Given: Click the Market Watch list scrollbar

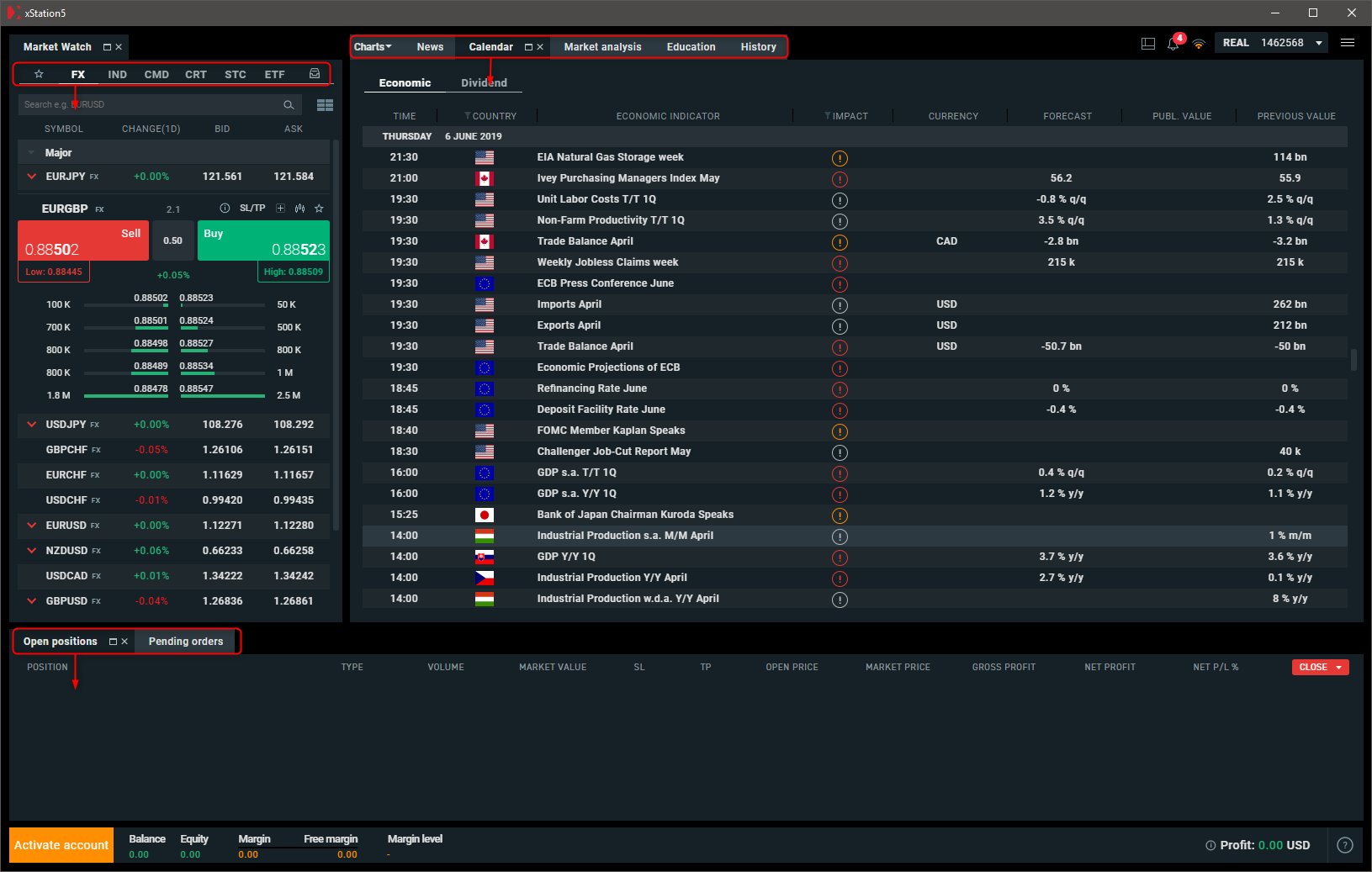Looking at the screenshot, I should (x=336, y=335).
